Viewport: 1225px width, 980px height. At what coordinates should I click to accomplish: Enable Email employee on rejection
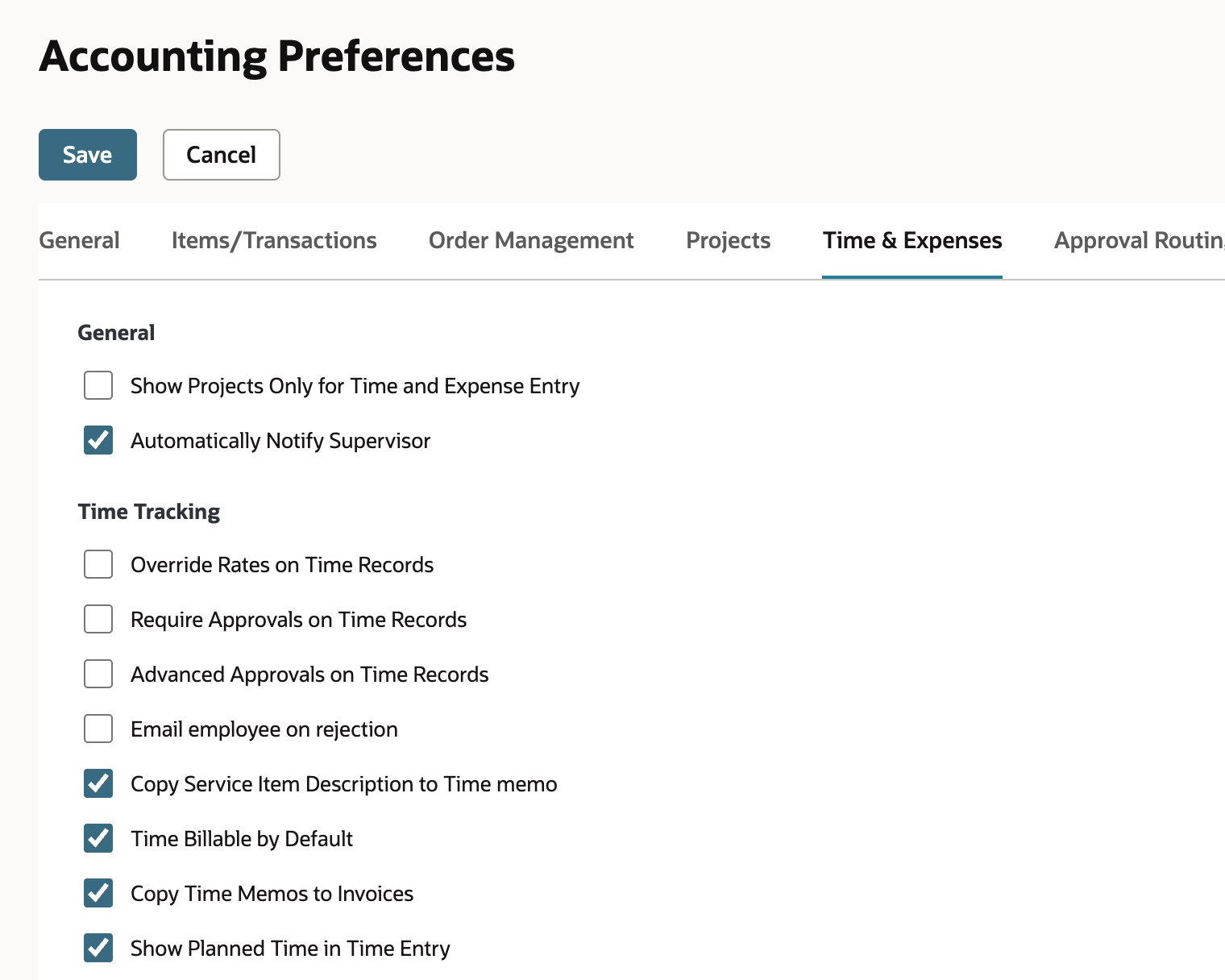pos(98,729)
